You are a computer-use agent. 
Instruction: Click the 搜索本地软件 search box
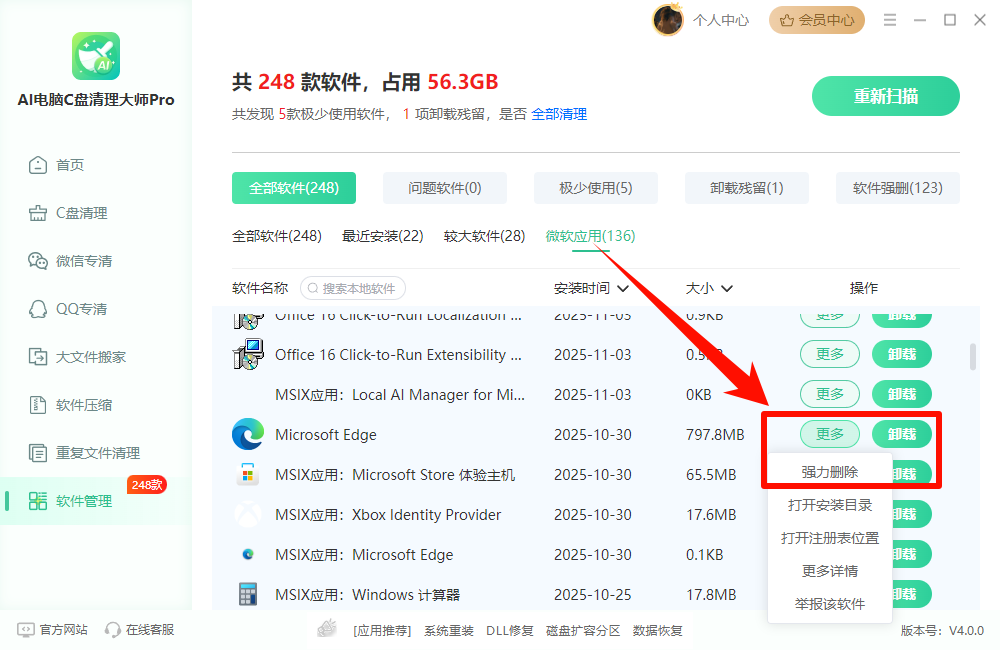(352, 288)
